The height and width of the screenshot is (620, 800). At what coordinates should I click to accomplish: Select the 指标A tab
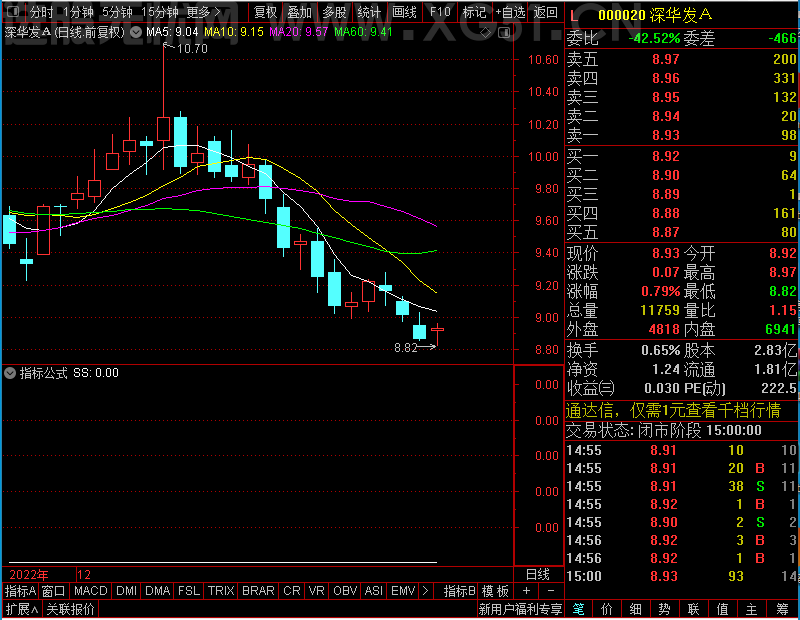(20, 591)
